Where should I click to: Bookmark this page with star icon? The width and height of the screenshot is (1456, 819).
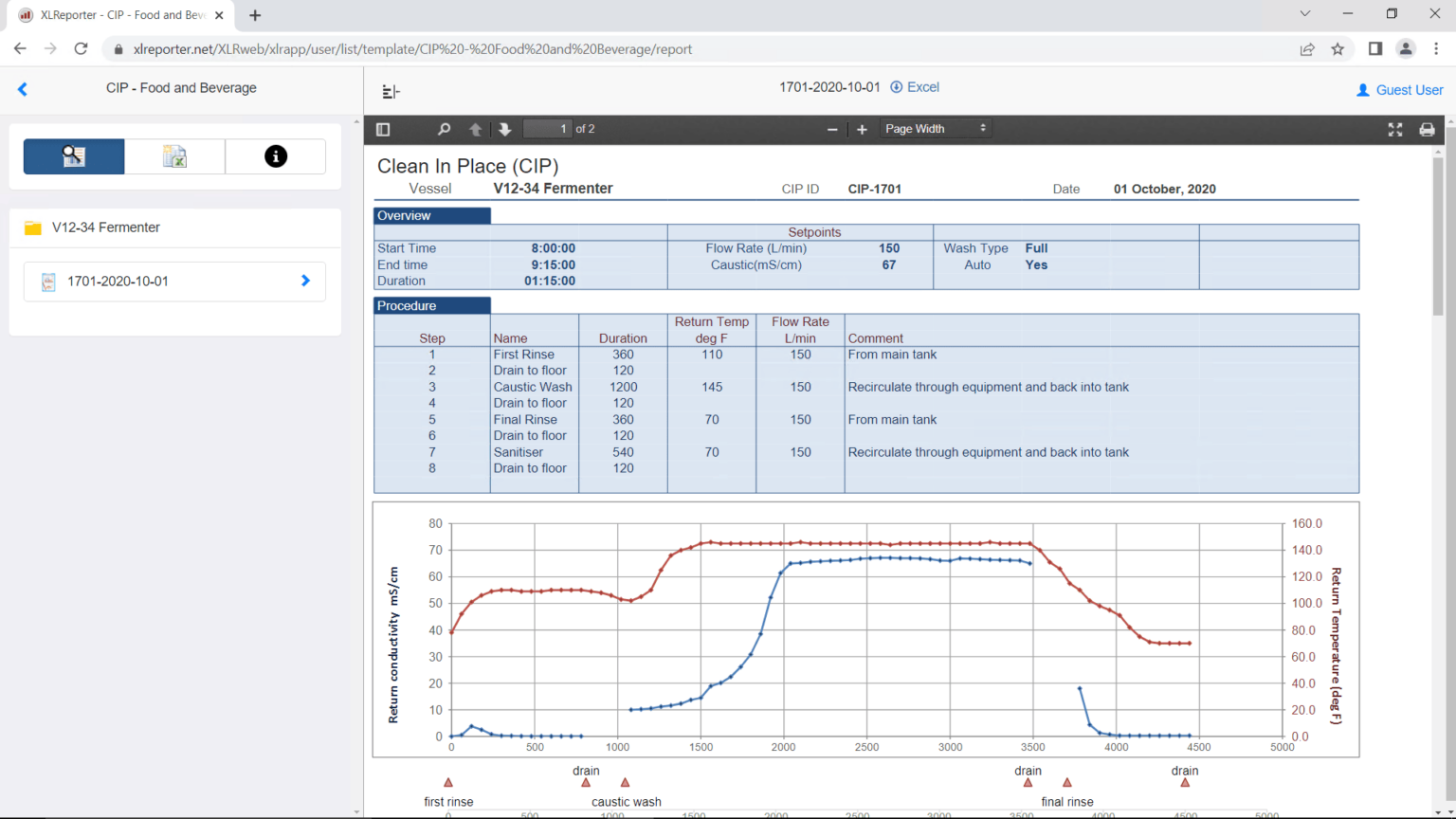[1338, 49]
